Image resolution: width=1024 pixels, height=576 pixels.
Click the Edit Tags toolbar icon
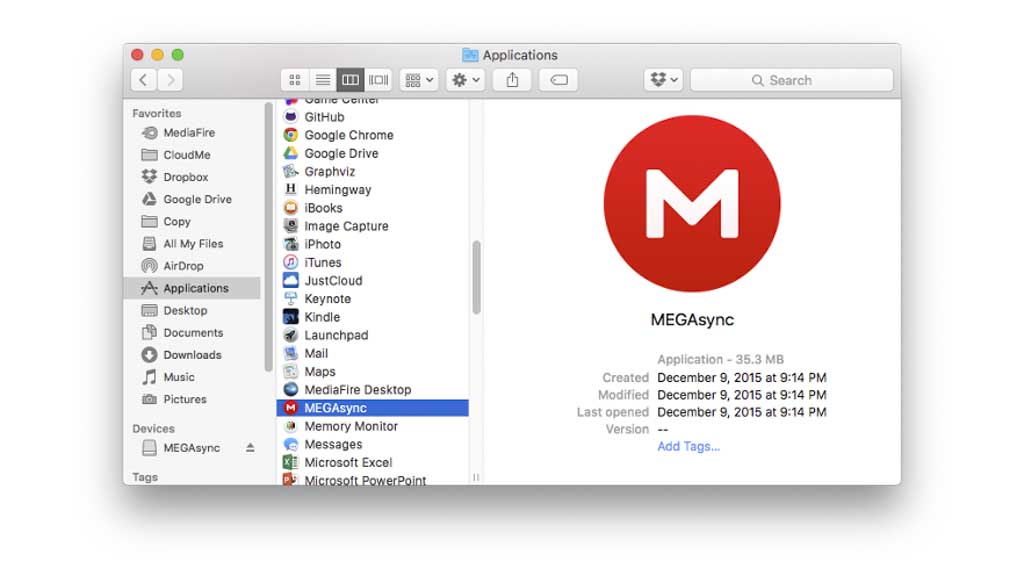pyautogui.click(x=559, y=80)
